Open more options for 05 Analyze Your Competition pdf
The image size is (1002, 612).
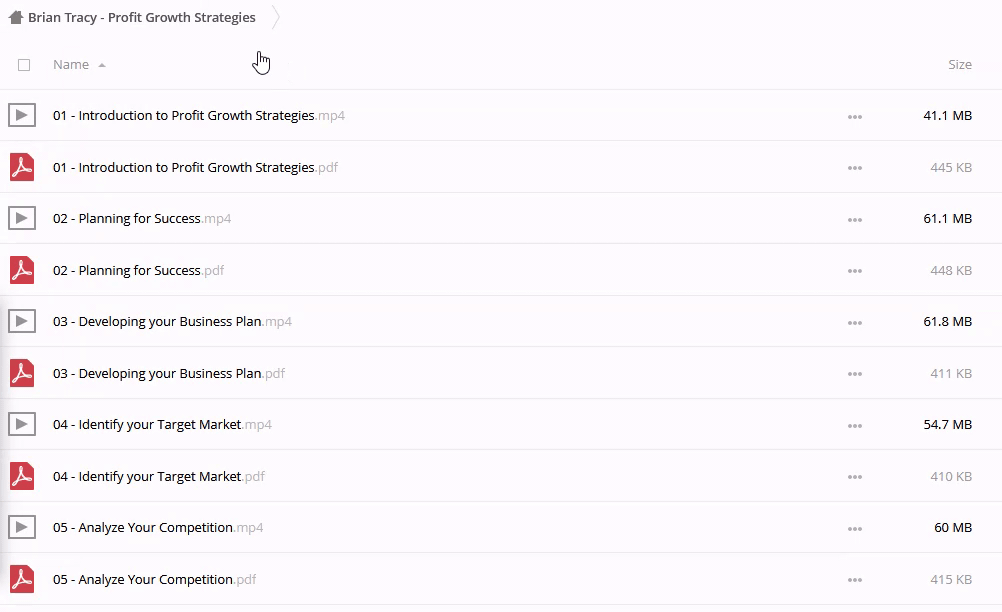point(854,580)
